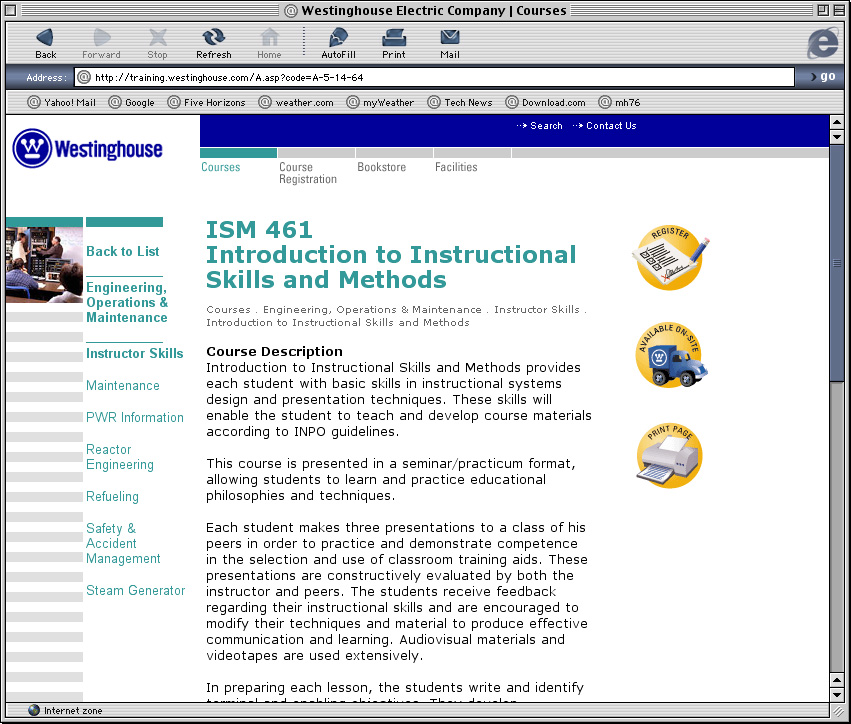Click the Refresh toolbar icon
Screen dimensions: 851x724
213,38
